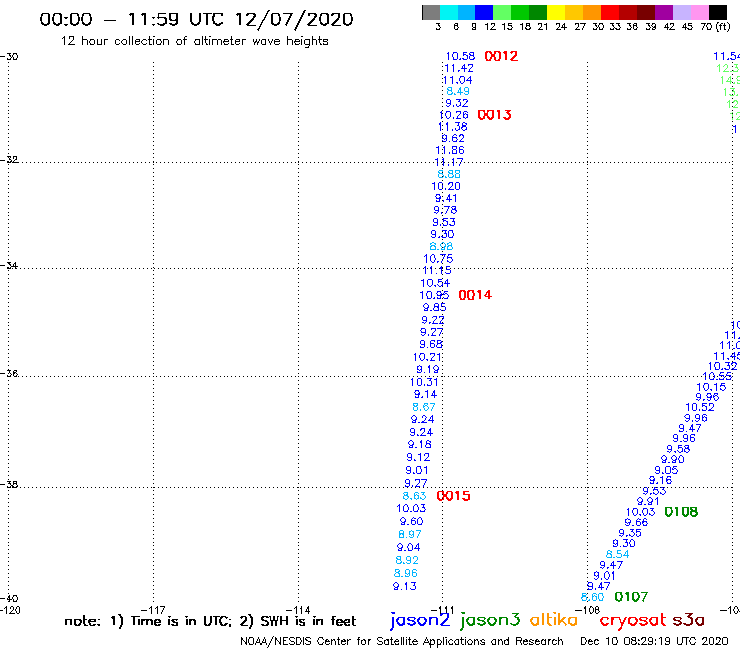
Task: Select the cryosat satellite label
Action: pos(633,620)
